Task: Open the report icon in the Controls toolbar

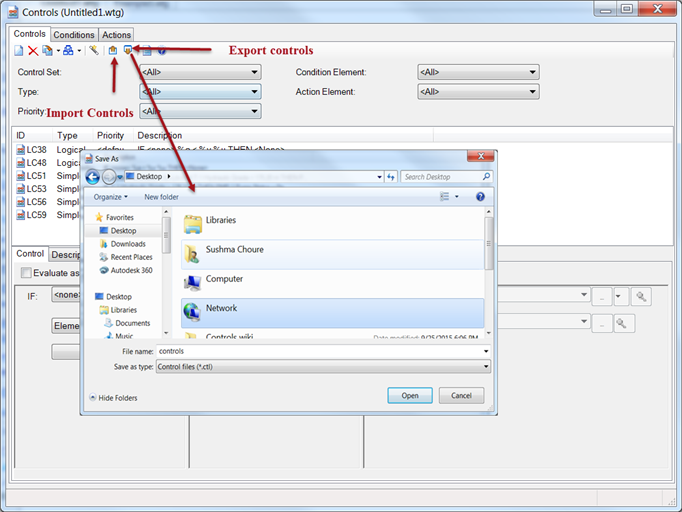Action: click(x=147, y=51)
